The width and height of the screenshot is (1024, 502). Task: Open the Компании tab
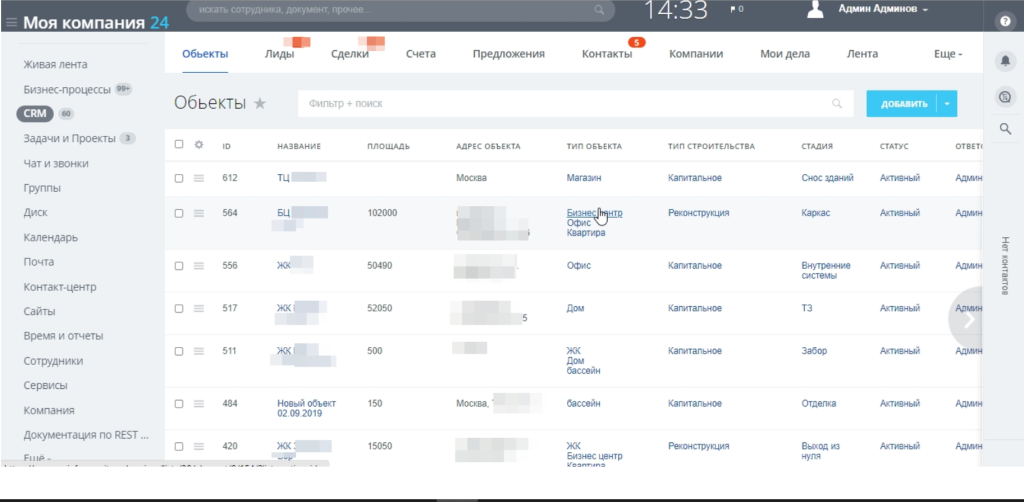[696, 54]
